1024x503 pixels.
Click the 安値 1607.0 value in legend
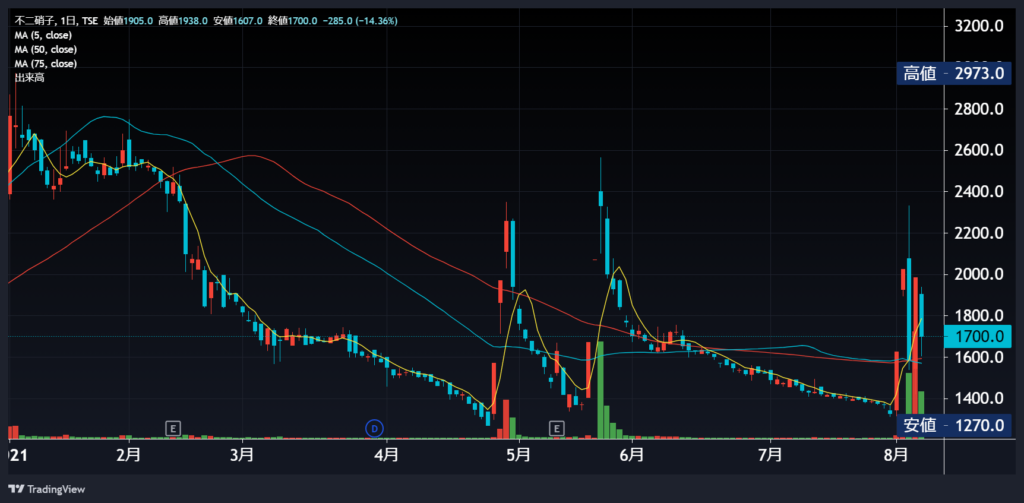[238, 21]
